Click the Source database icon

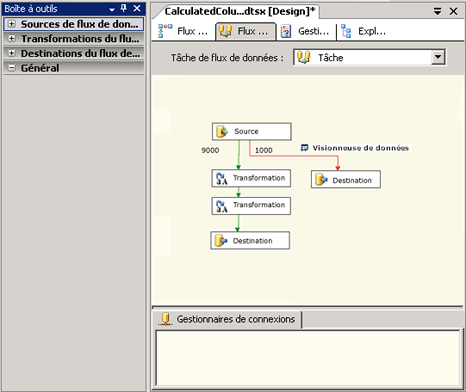pos(222,131)
